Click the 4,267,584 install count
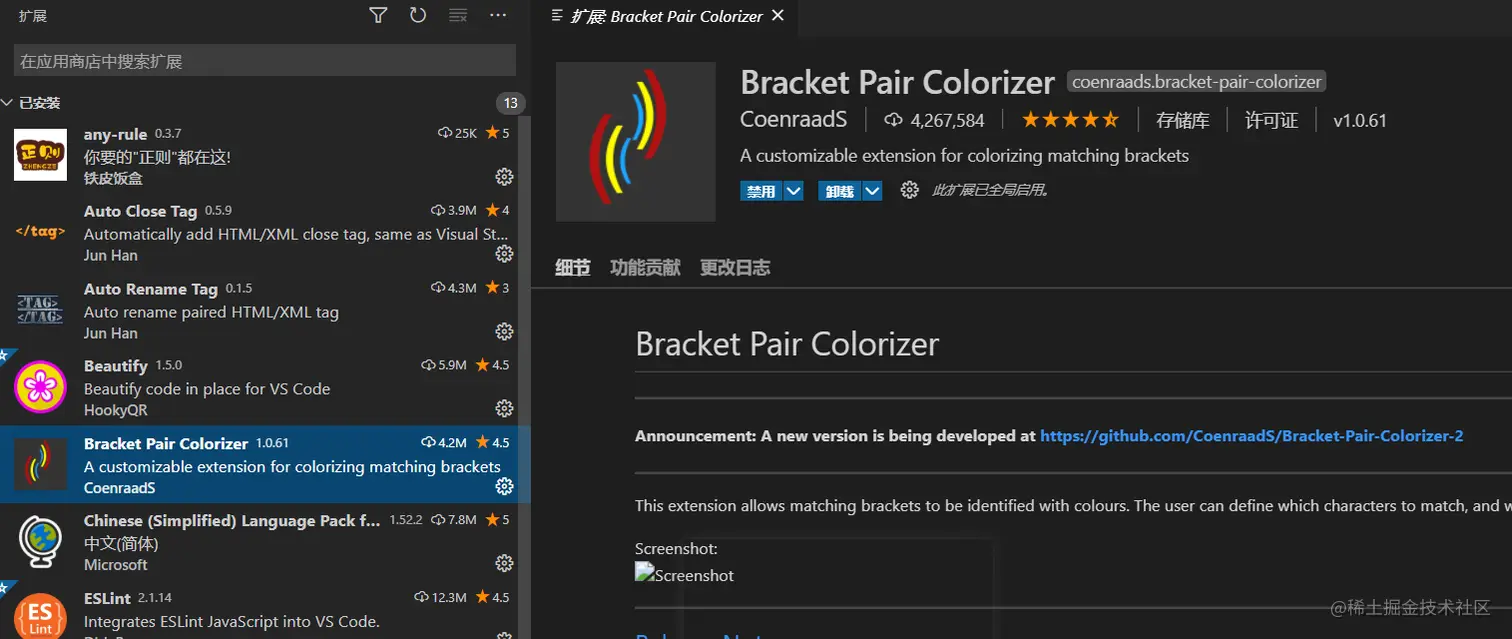This screenshot has width=1512, height=639. click(935, 120)
